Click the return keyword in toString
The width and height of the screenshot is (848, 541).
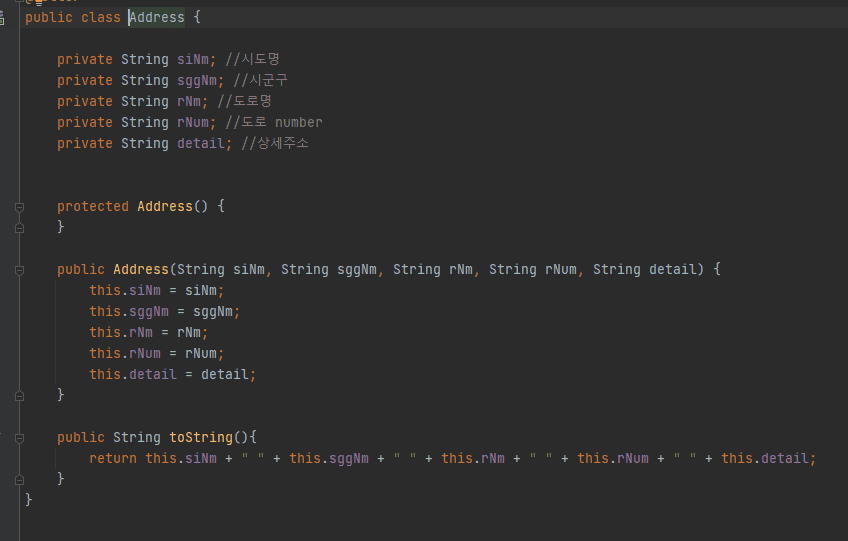[x=113, y=459]
